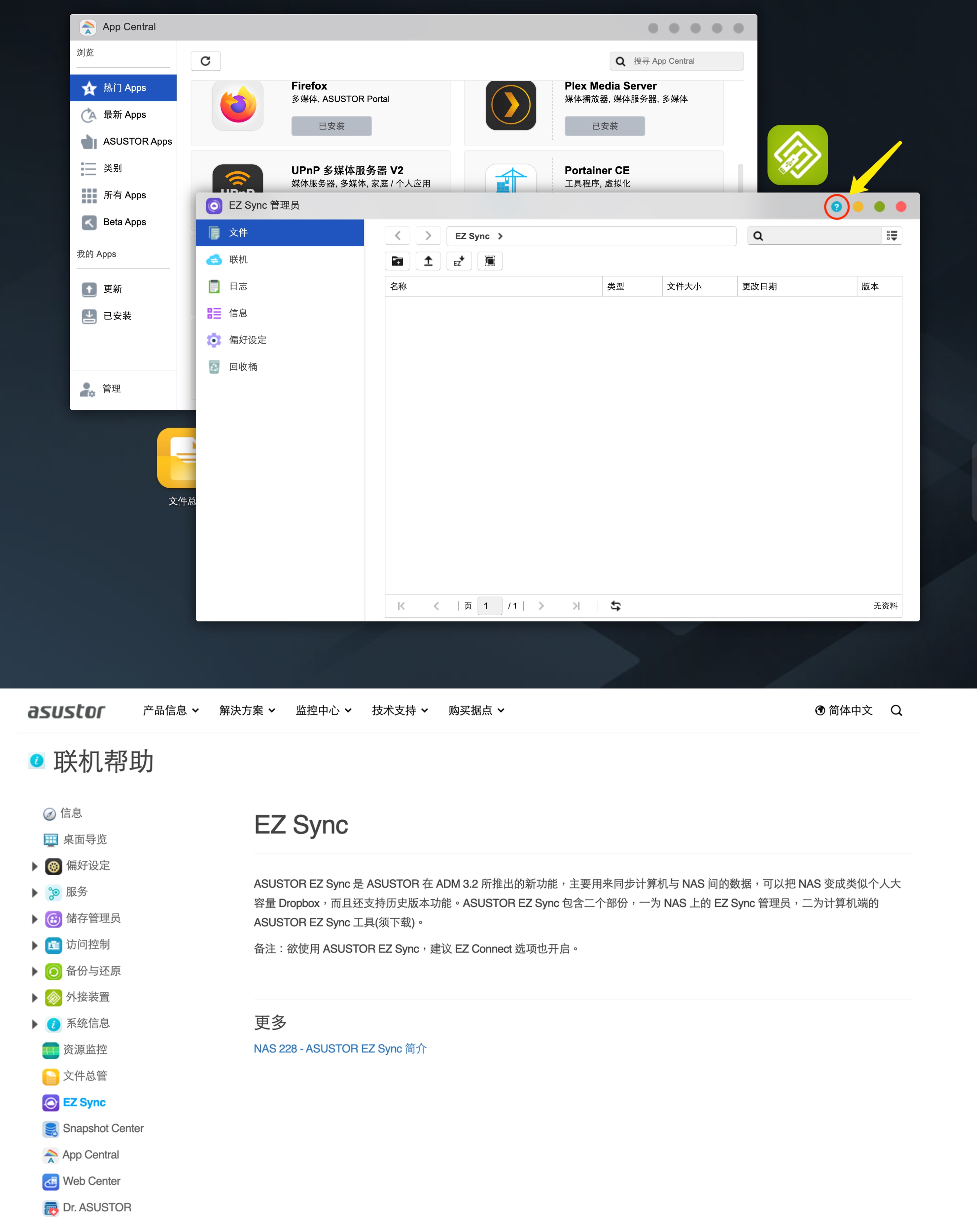The height and width of the screenshot is (1232, 977).
Task: Switch to 联机 in EZ Sync sidebar
Action: pos(238,259)
